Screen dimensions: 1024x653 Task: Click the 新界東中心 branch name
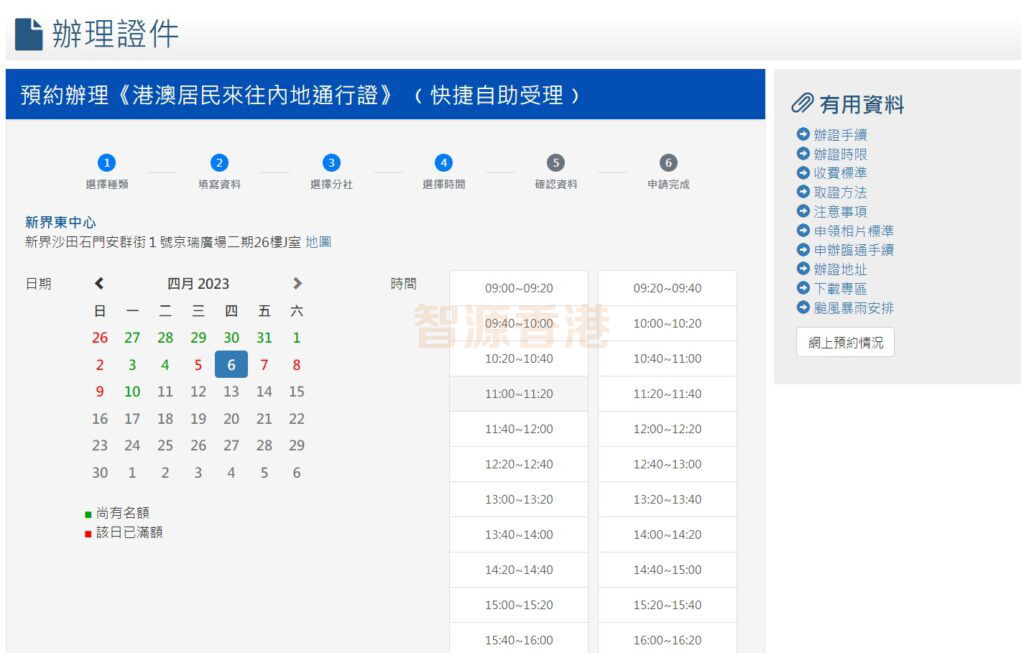tap(60, 222)
